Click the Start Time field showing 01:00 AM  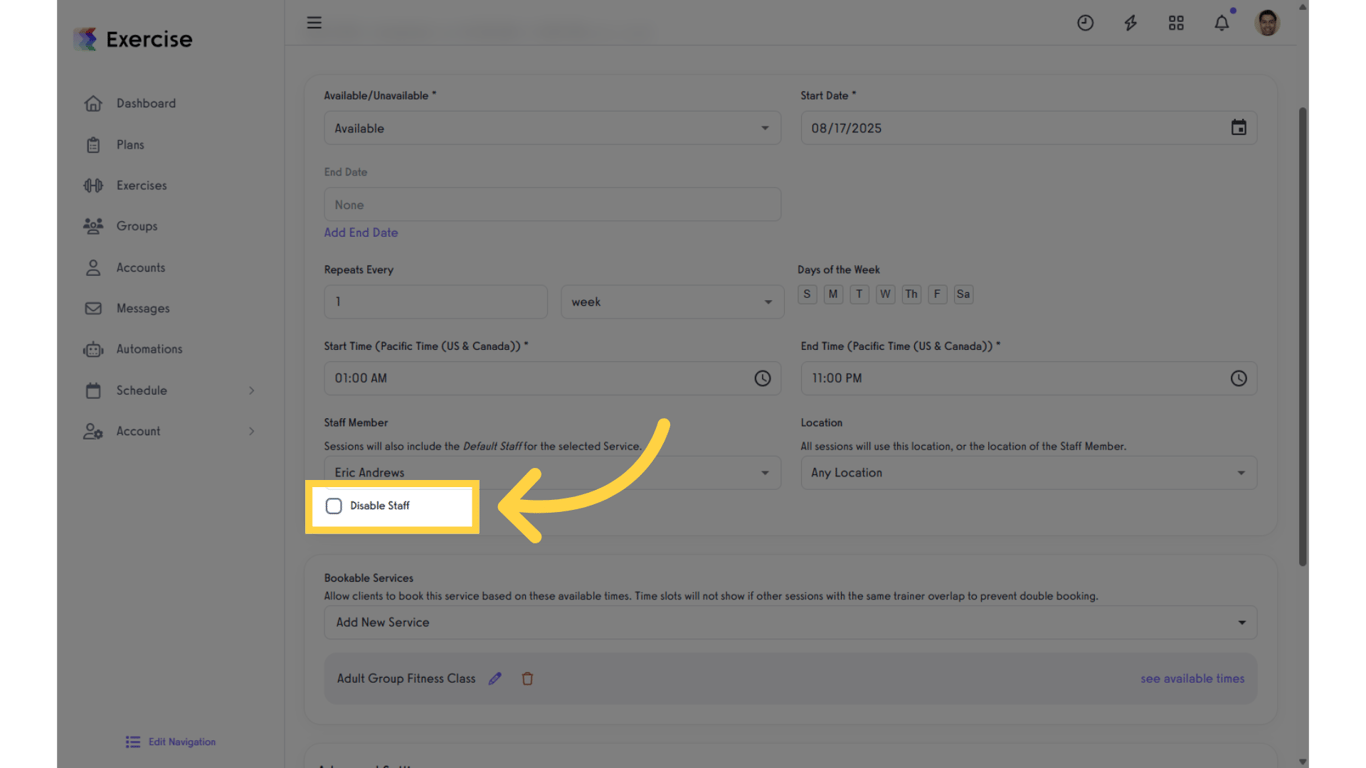(x=552, y=378)
